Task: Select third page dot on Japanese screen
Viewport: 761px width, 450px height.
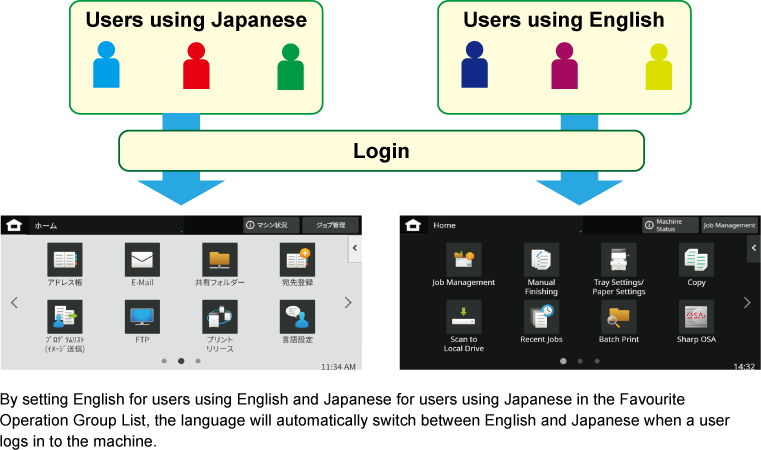Action: 198,361
